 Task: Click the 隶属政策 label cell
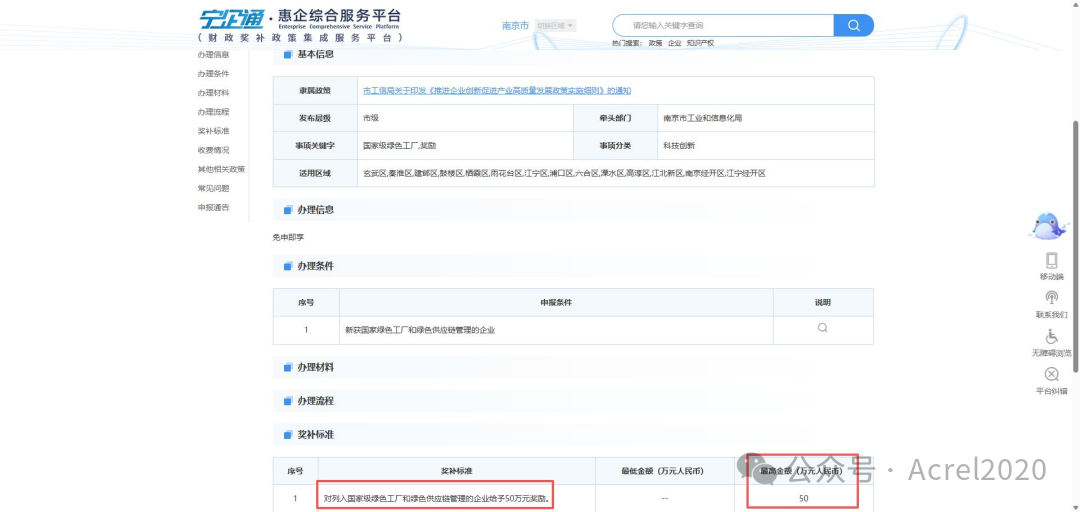[x=315, y=90]
